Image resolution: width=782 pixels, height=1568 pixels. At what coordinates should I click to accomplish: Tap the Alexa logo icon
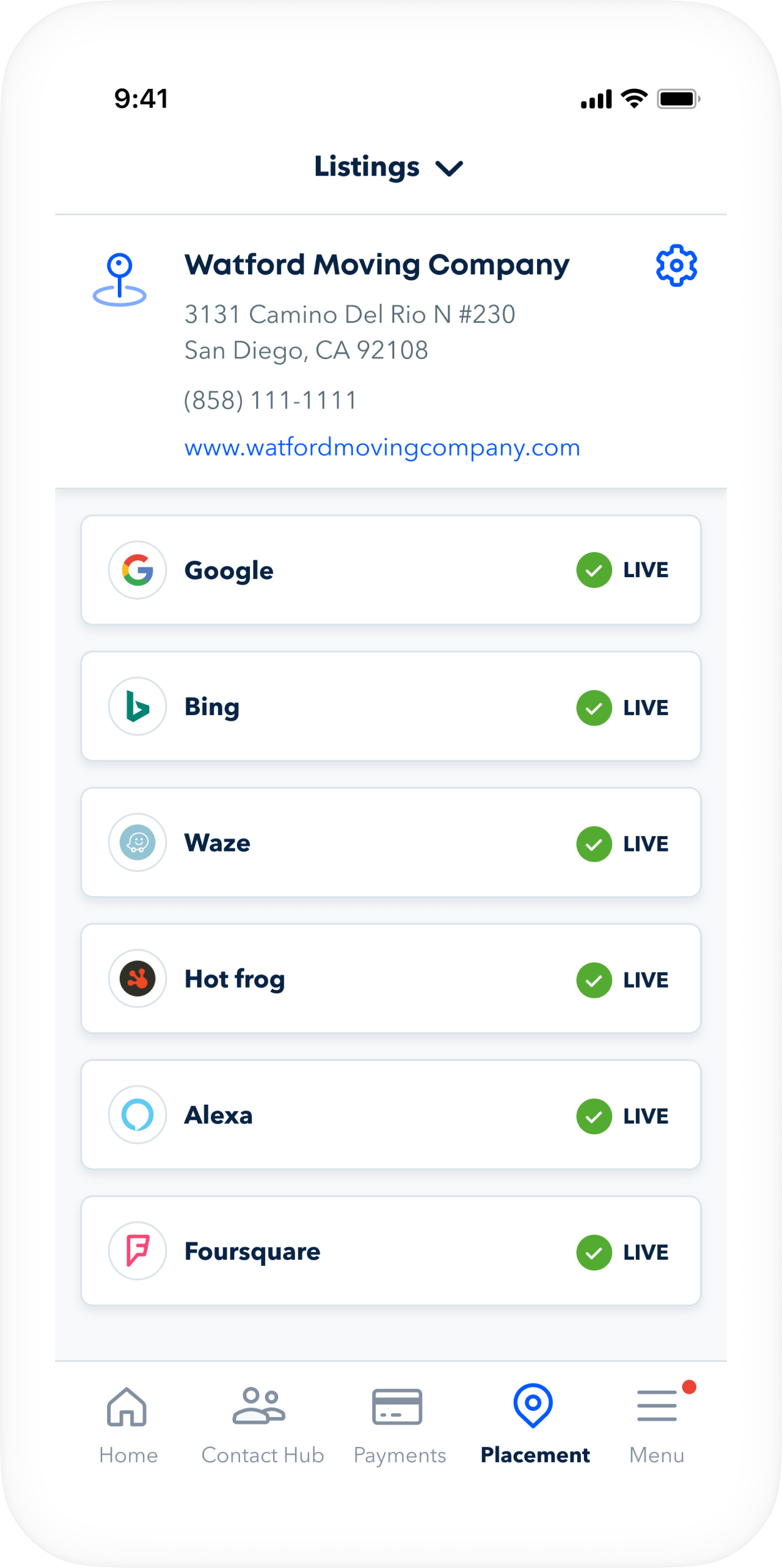[138, 1115]
